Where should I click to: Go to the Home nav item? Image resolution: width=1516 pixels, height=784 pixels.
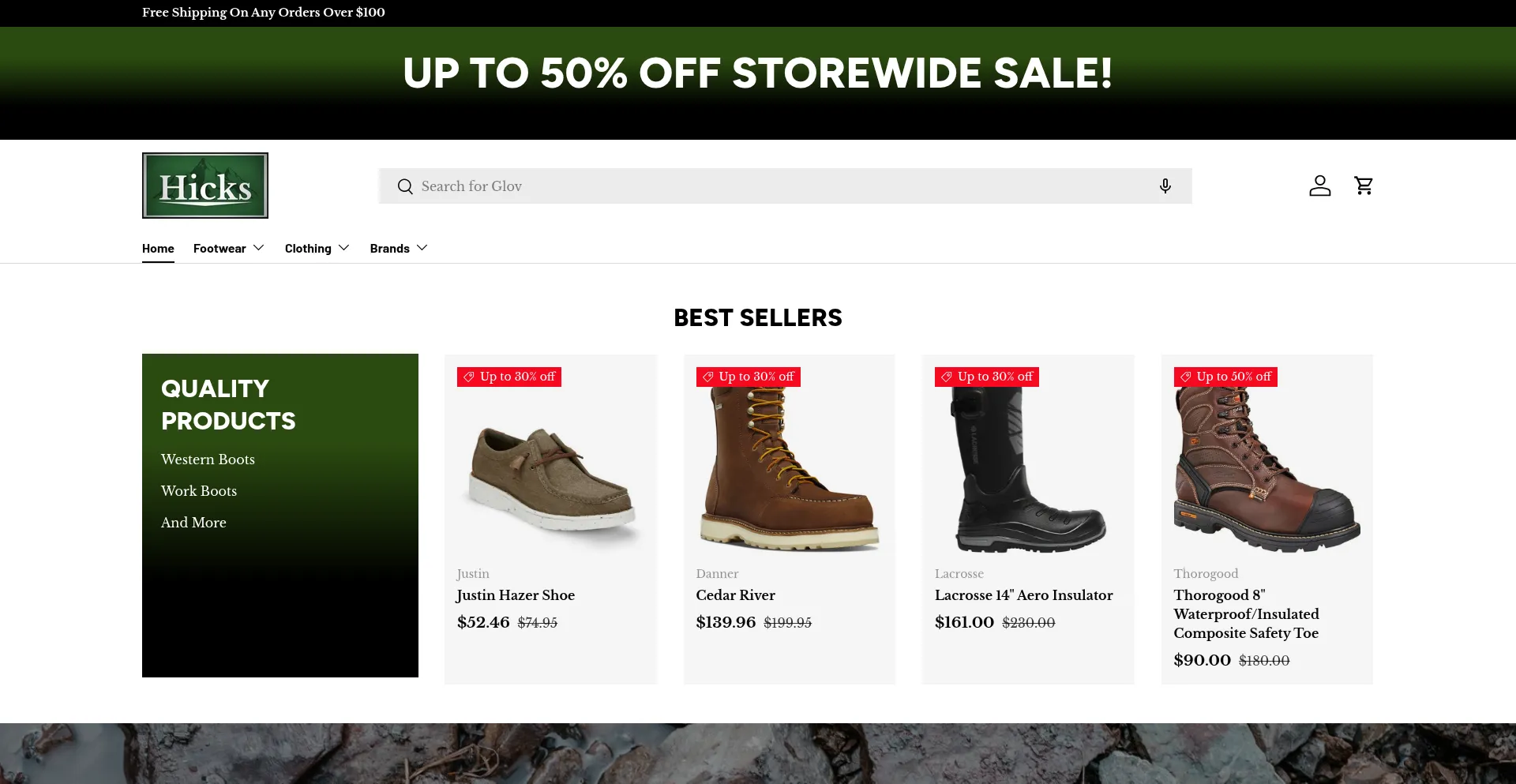click(x=158, y=249)
